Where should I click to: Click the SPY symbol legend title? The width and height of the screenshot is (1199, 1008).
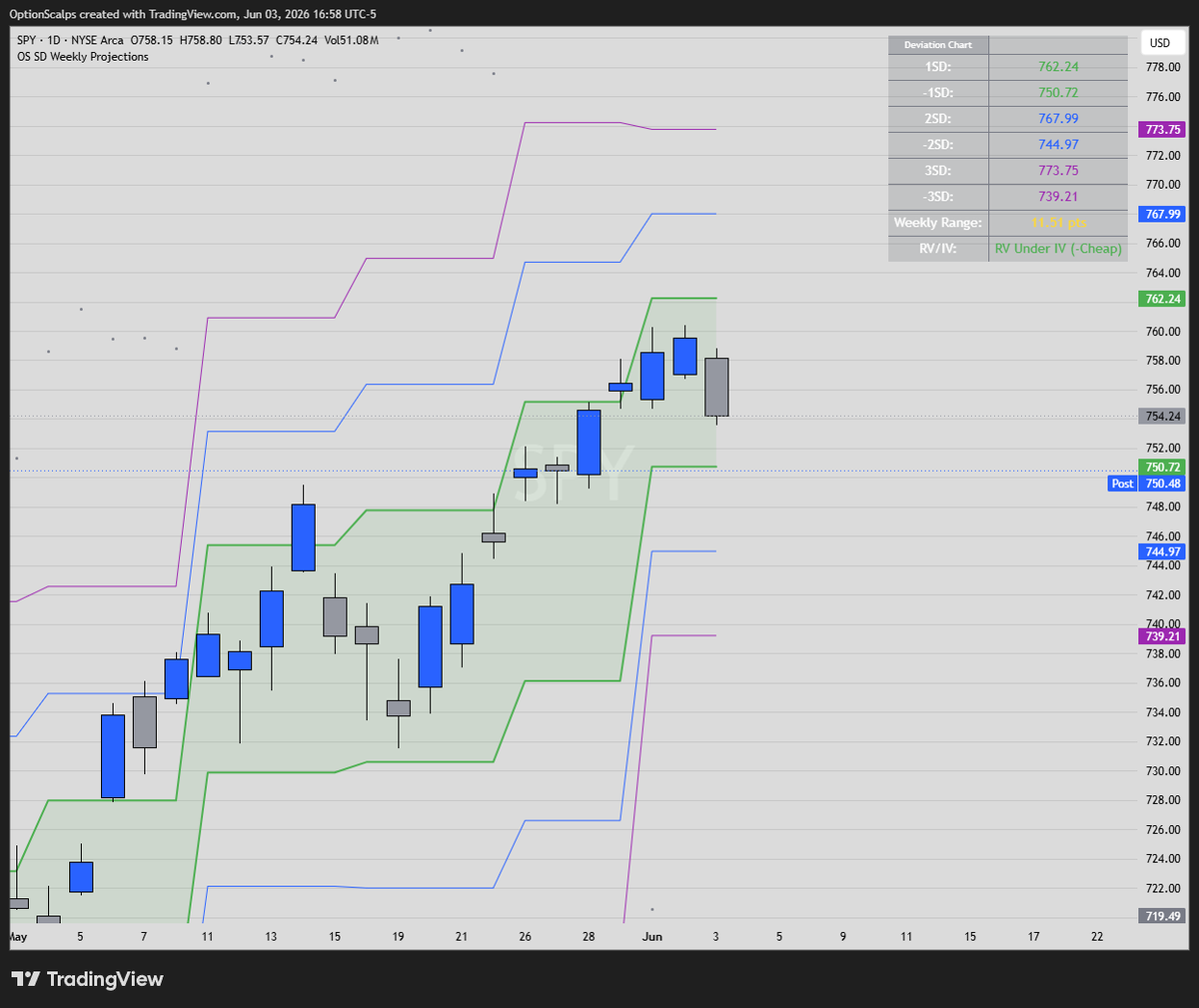[70, 40]
